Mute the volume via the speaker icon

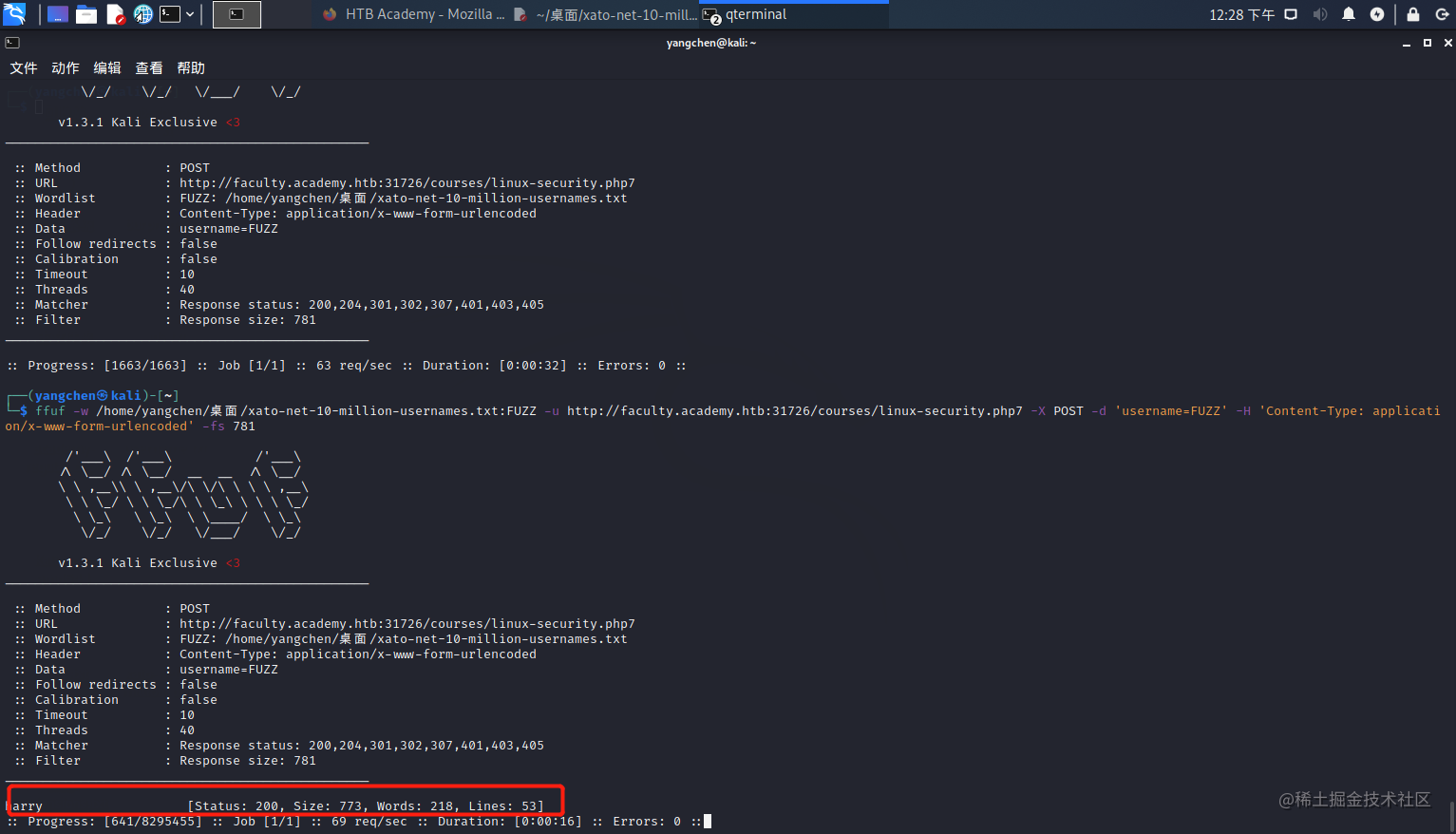[1320, 13]
